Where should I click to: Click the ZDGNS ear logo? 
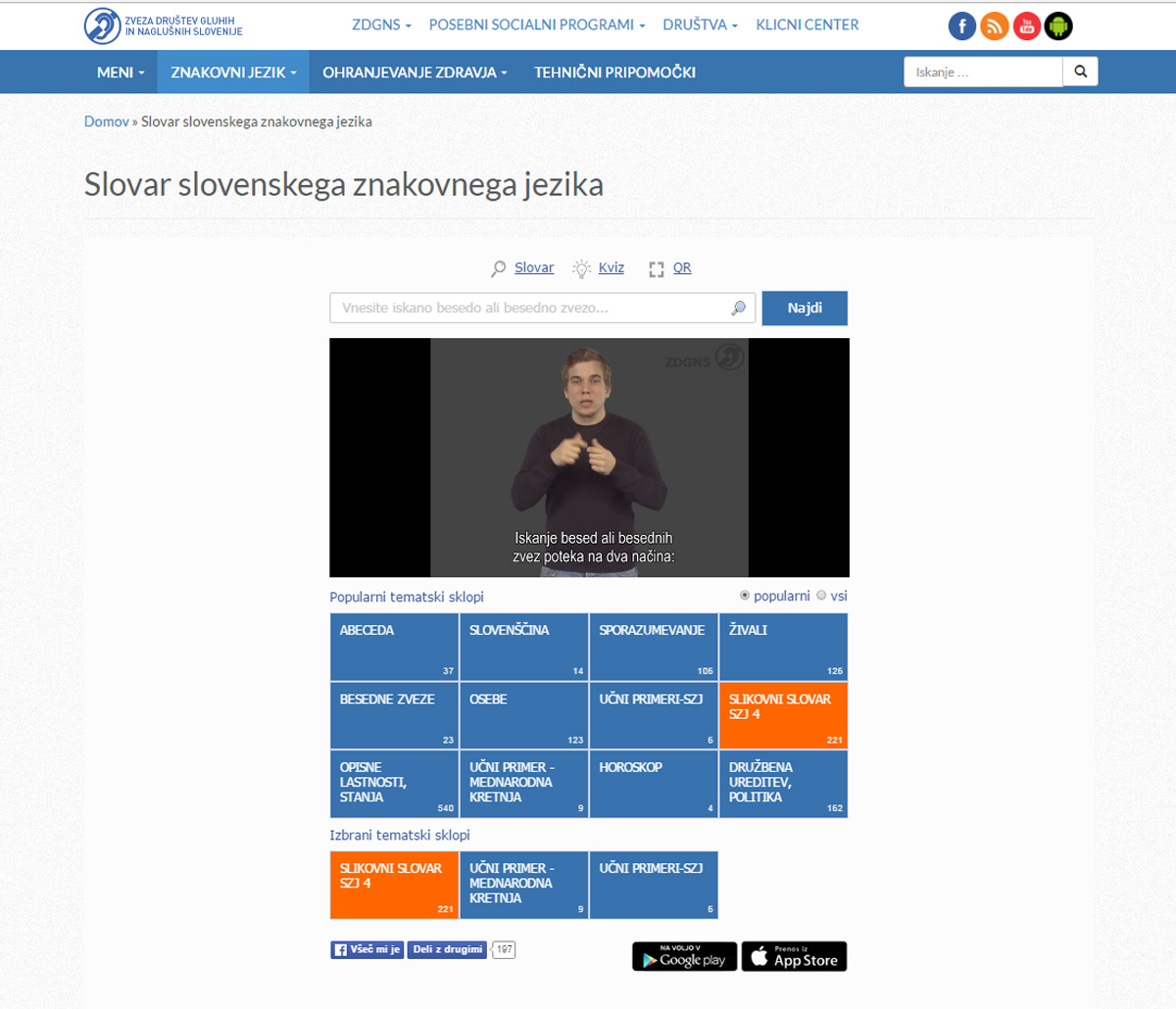click(102, 26)
